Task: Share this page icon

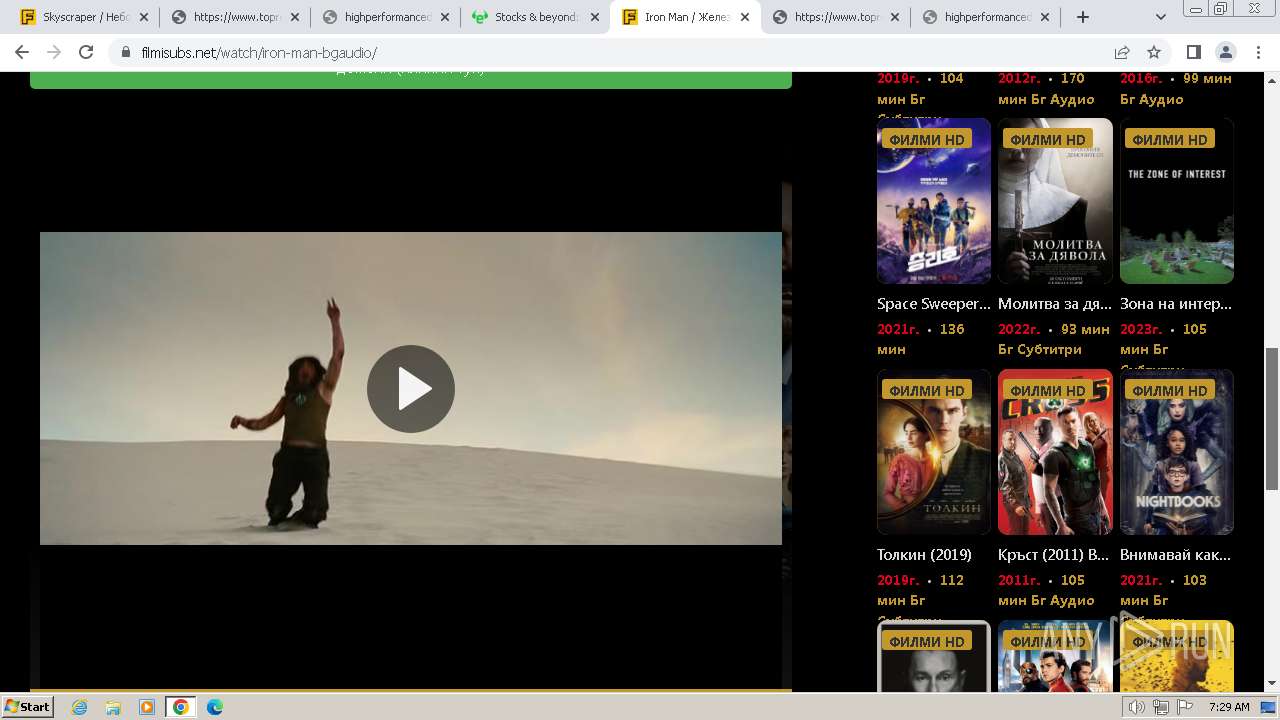Action: coord(1122,52)
